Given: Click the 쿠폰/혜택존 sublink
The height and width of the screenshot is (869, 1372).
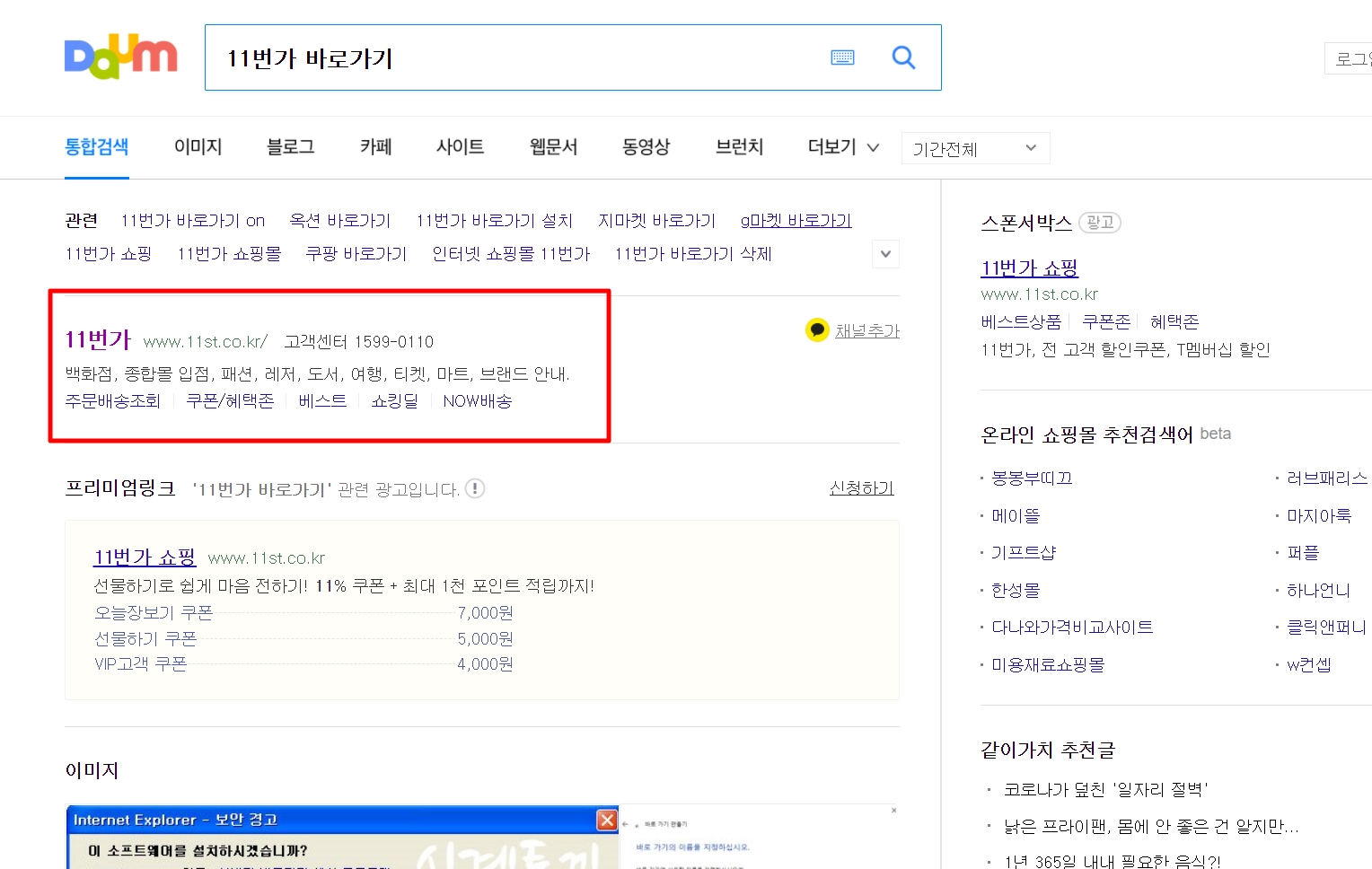Looking at the screenshot, I should [x=230, y=400].
